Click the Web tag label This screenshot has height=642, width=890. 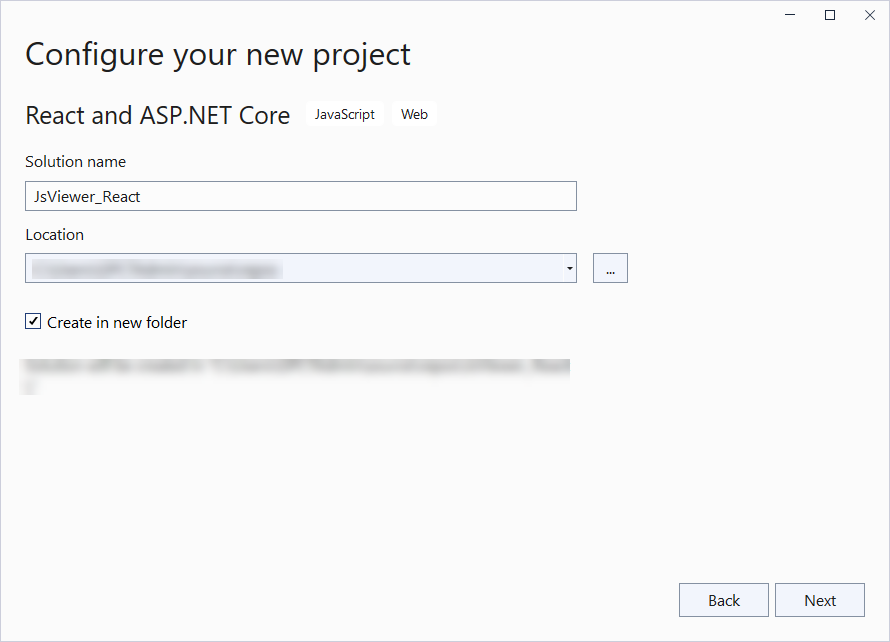[x=414, y=115]
